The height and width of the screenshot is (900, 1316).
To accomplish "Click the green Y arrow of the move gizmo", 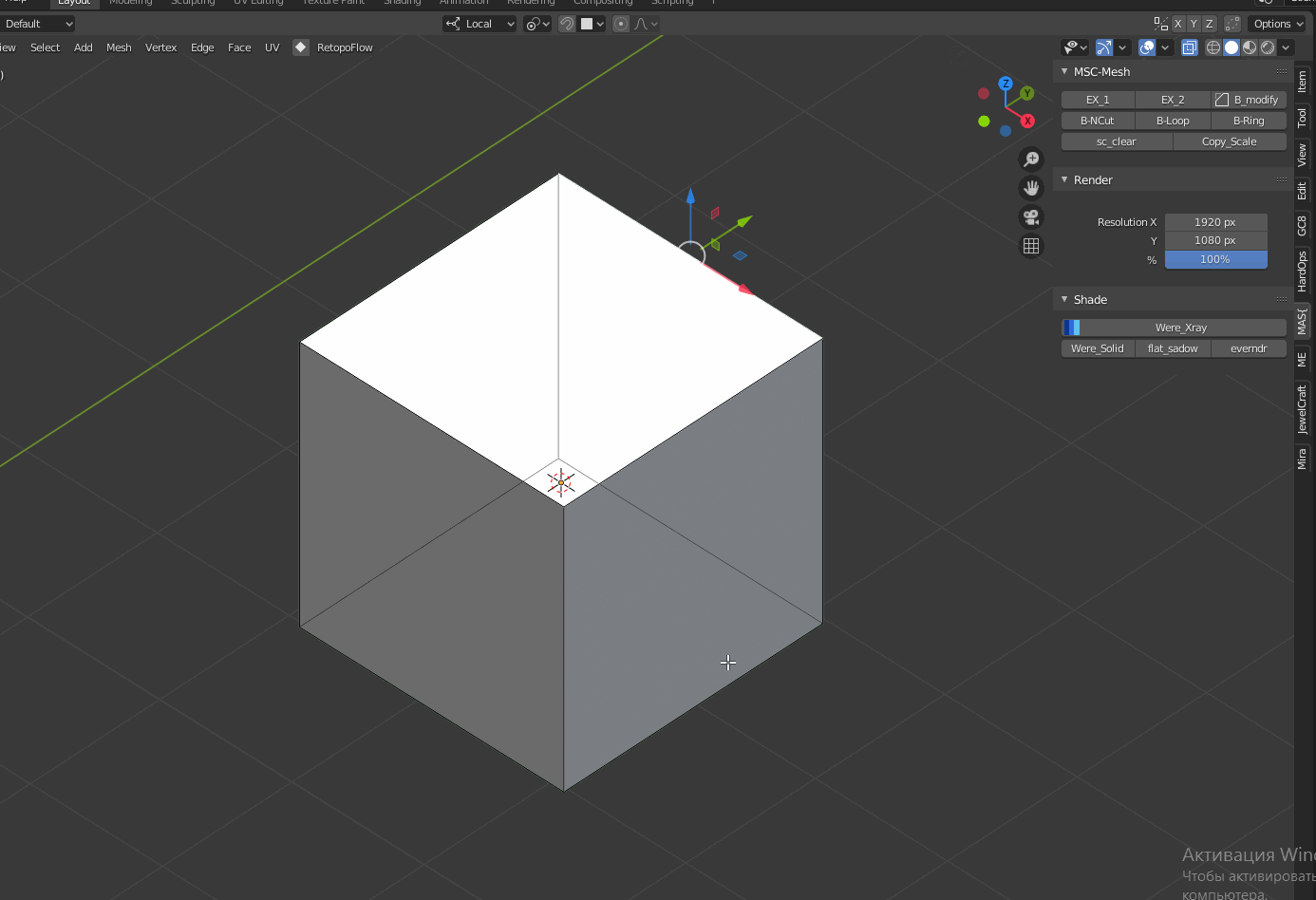I will (743, 222).
